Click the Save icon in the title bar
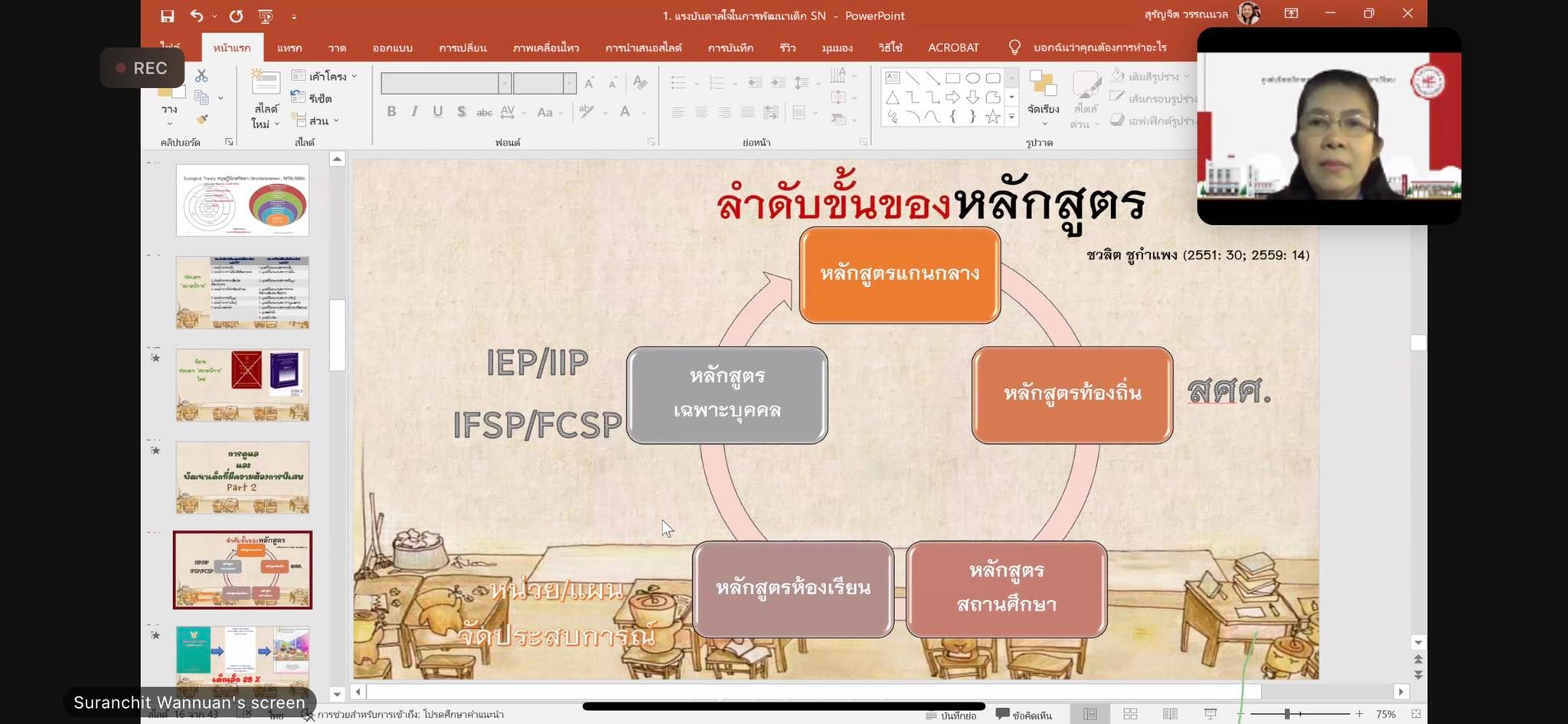1568x724 pixels. pos(167,16)
